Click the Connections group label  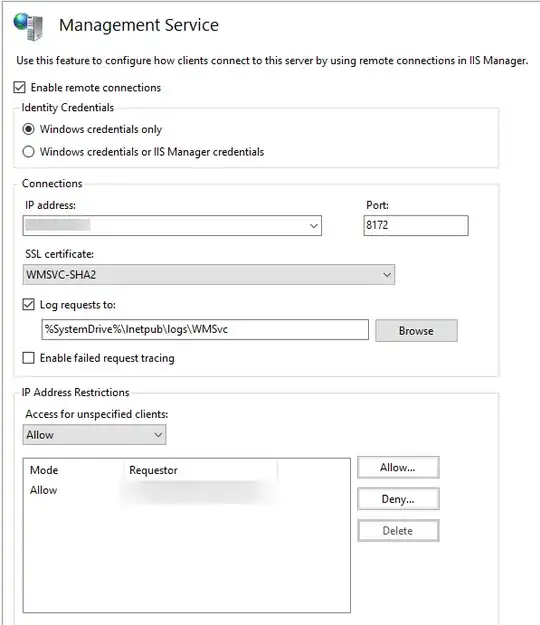point(52,184)
